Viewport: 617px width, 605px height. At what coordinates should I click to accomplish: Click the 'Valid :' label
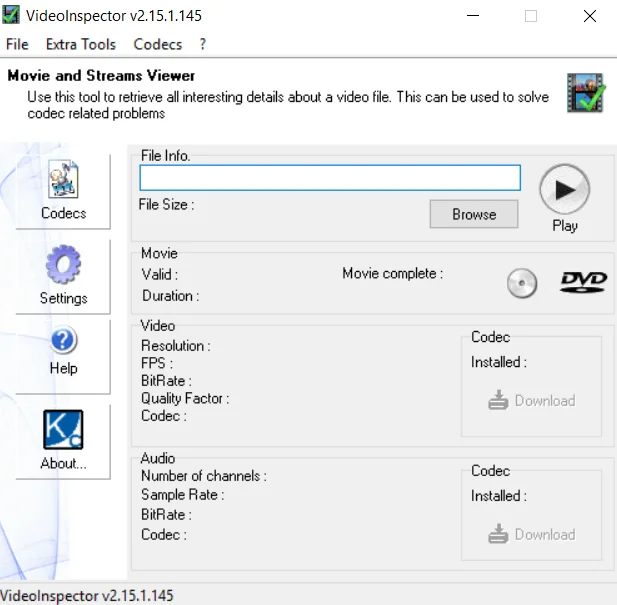pos(160,275)
